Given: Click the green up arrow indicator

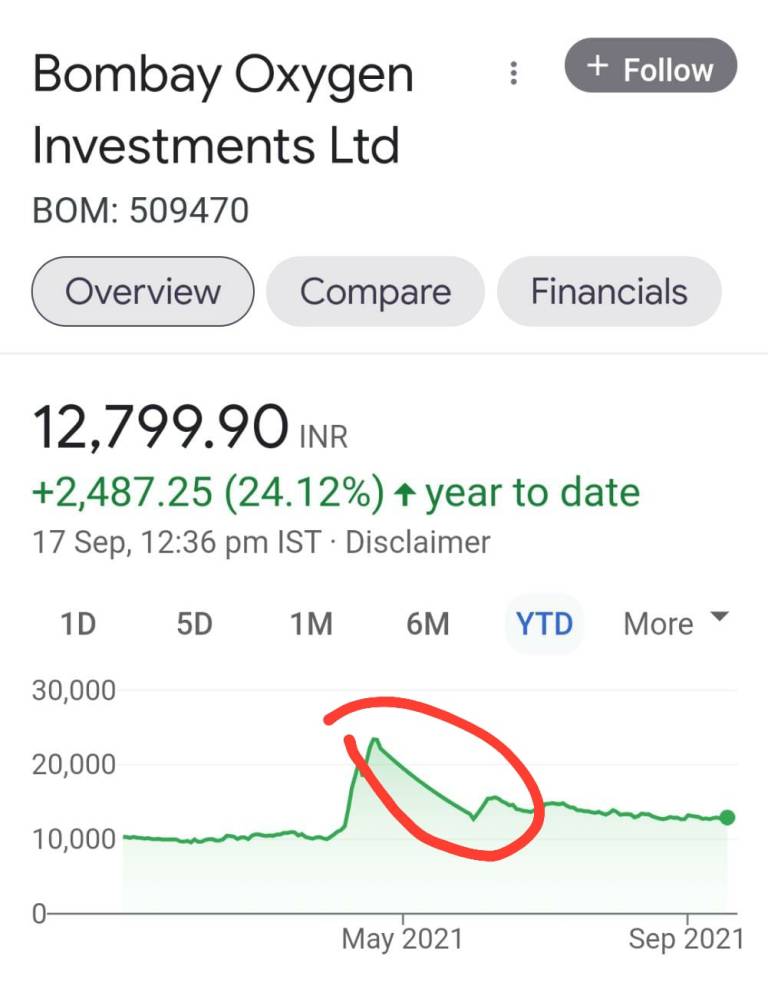Looking at the screenshot, I should [x=404, y=493].
